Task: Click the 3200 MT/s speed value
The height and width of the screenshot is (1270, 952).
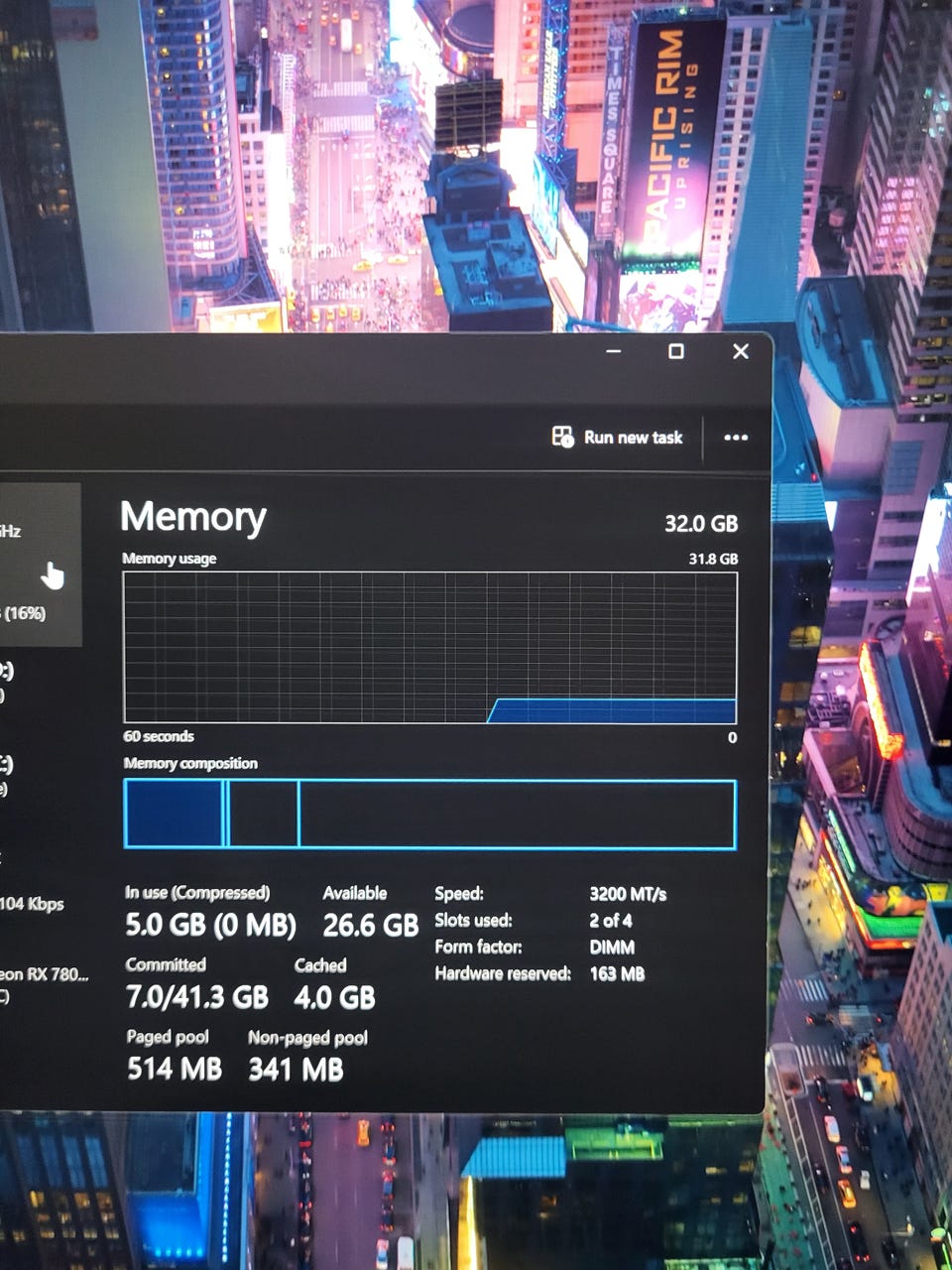Action: pos(628,894)
